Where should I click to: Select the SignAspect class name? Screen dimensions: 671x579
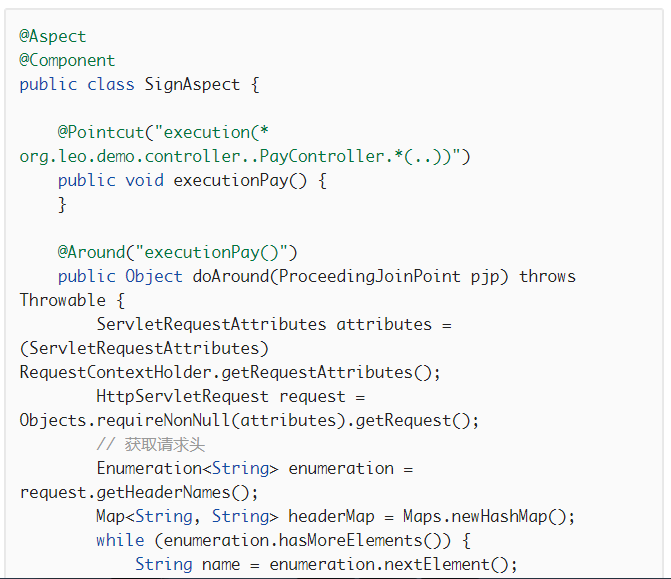click(x=192, y=84)
